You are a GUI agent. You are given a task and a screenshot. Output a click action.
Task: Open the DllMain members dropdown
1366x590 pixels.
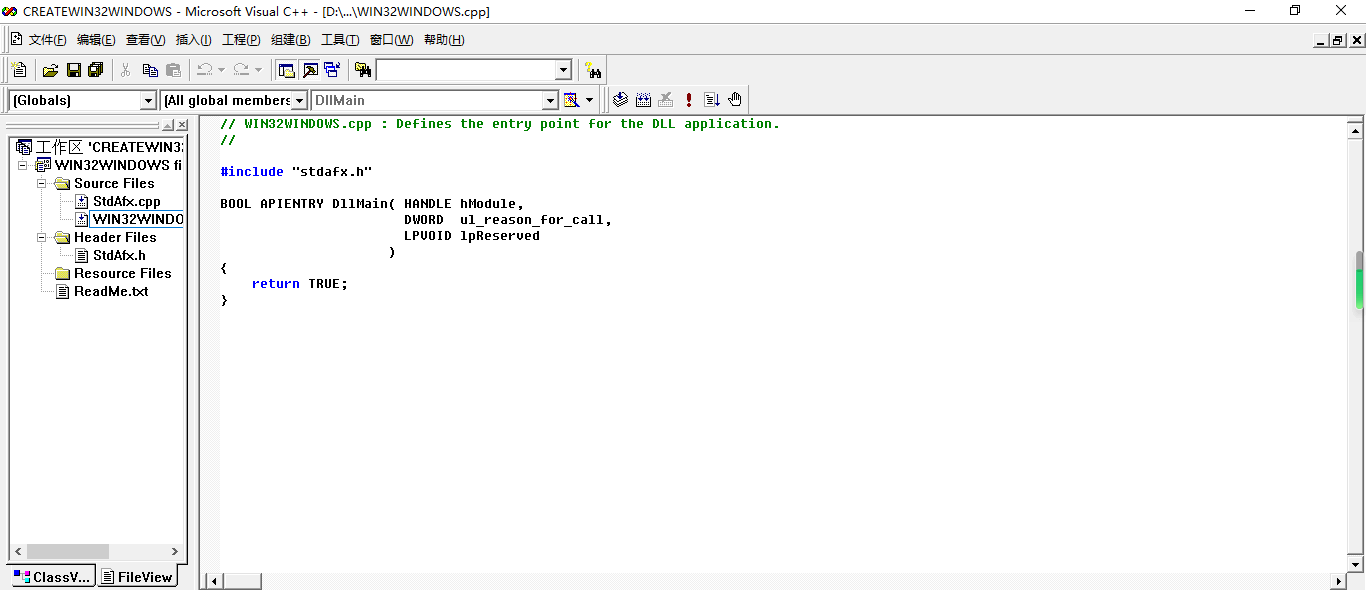coord(550,100)
